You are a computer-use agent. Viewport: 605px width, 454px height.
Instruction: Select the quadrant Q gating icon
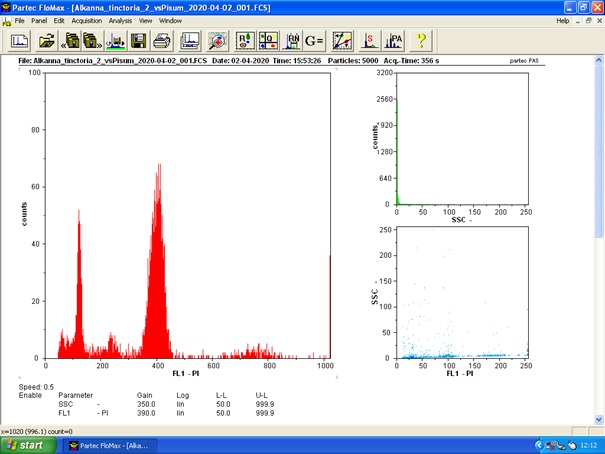pos(268,41)
